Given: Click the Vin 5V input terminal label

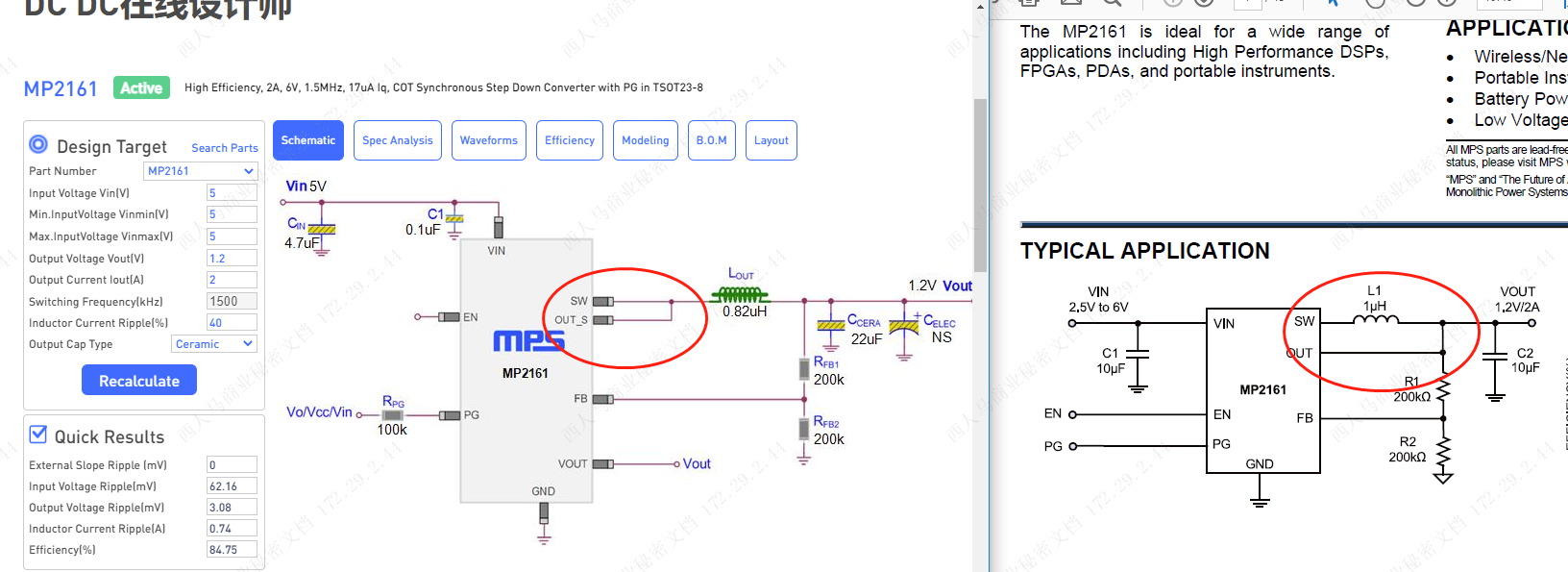Looking at the screenshot, I should pos(306,187).
